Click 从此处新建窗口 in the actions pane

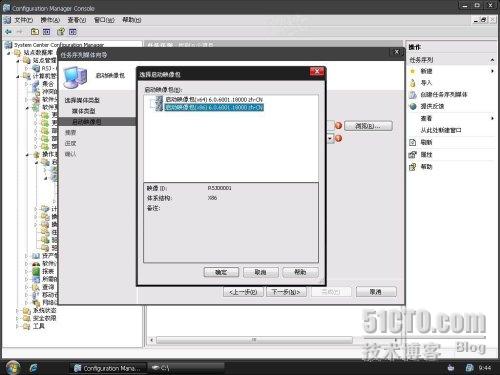pyautogui.click(x=441, y=130)
